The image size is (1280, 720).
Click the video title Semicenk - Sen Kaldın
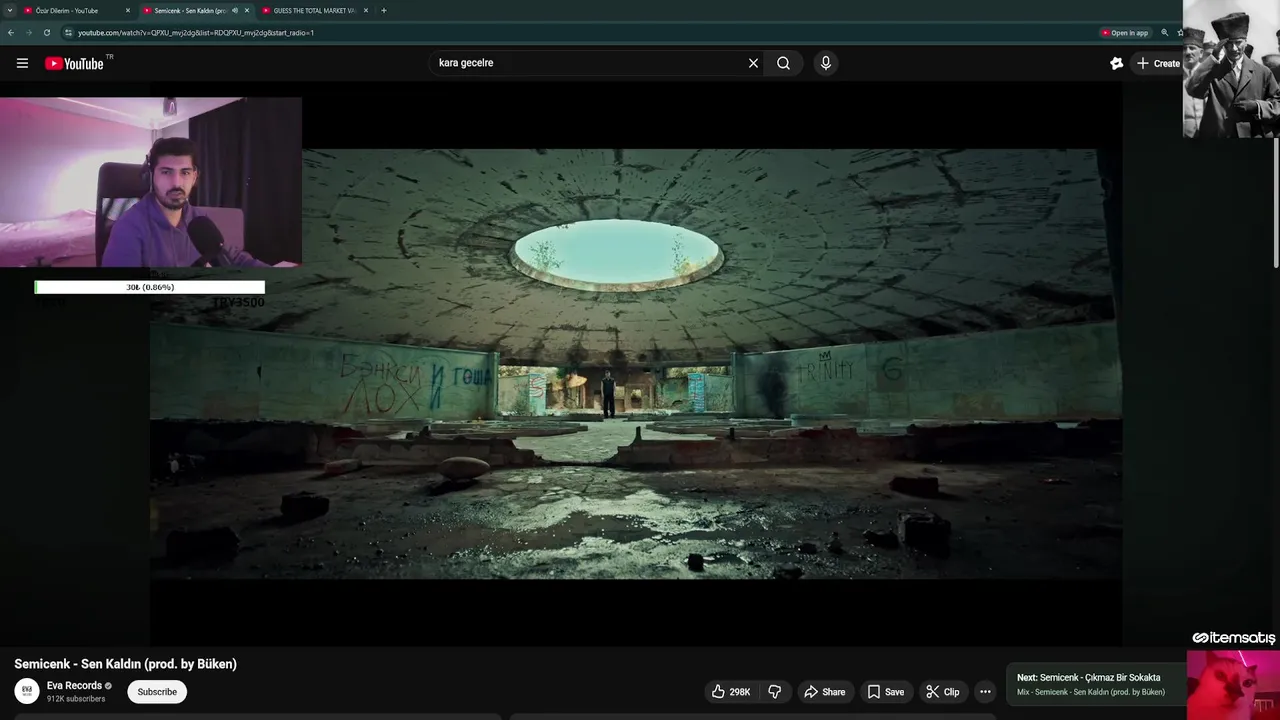point(125,664)
